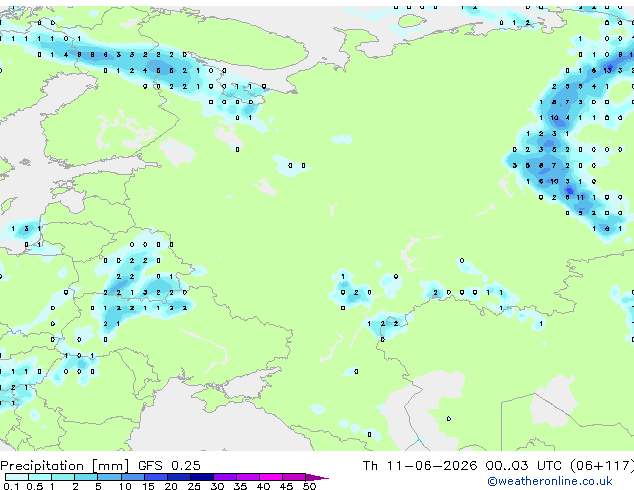Pick the 40–45 mm magenta legend color
Screen dimensions: 634x490
pyautogui.click(x=271, y=477)
